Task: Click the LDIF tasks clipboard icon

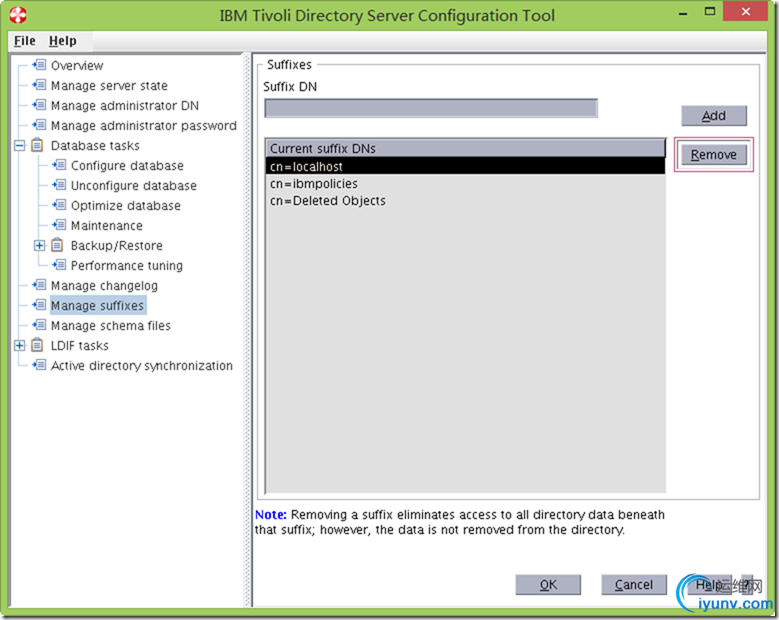Action: click(37, 345)
